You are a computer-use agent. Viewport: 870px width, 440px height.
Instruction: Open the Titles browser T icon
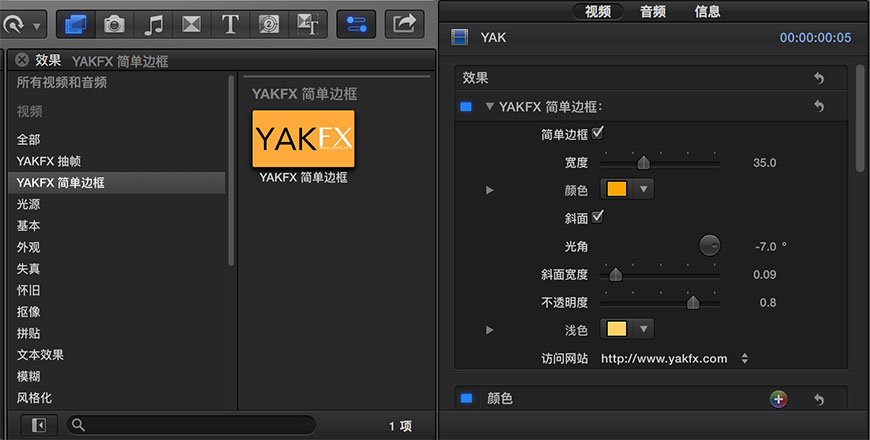(x=230, y=24)
